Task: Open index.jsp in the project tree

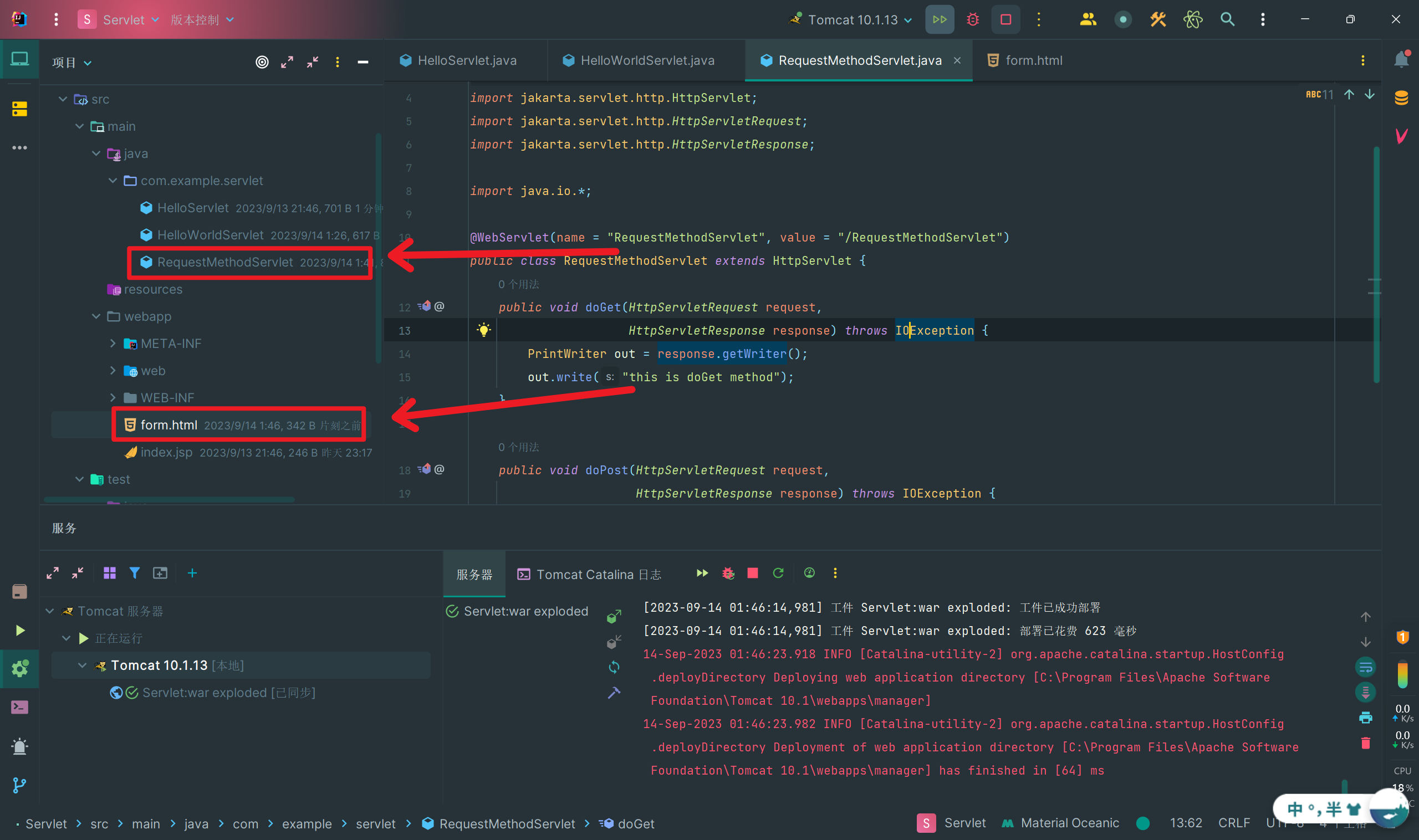Action: tap(166, 452)
